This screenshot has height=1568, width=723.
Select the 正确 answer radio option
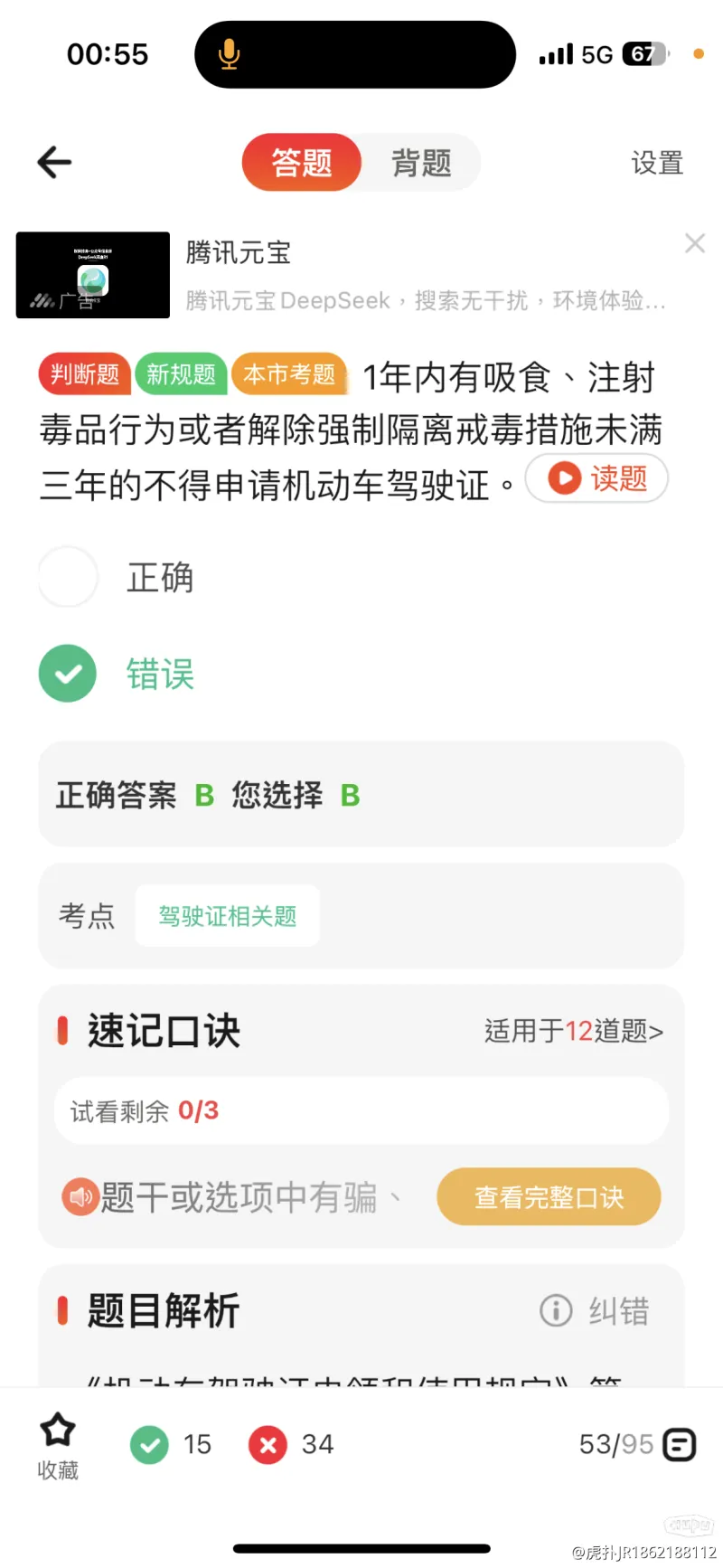coord(69,577)
